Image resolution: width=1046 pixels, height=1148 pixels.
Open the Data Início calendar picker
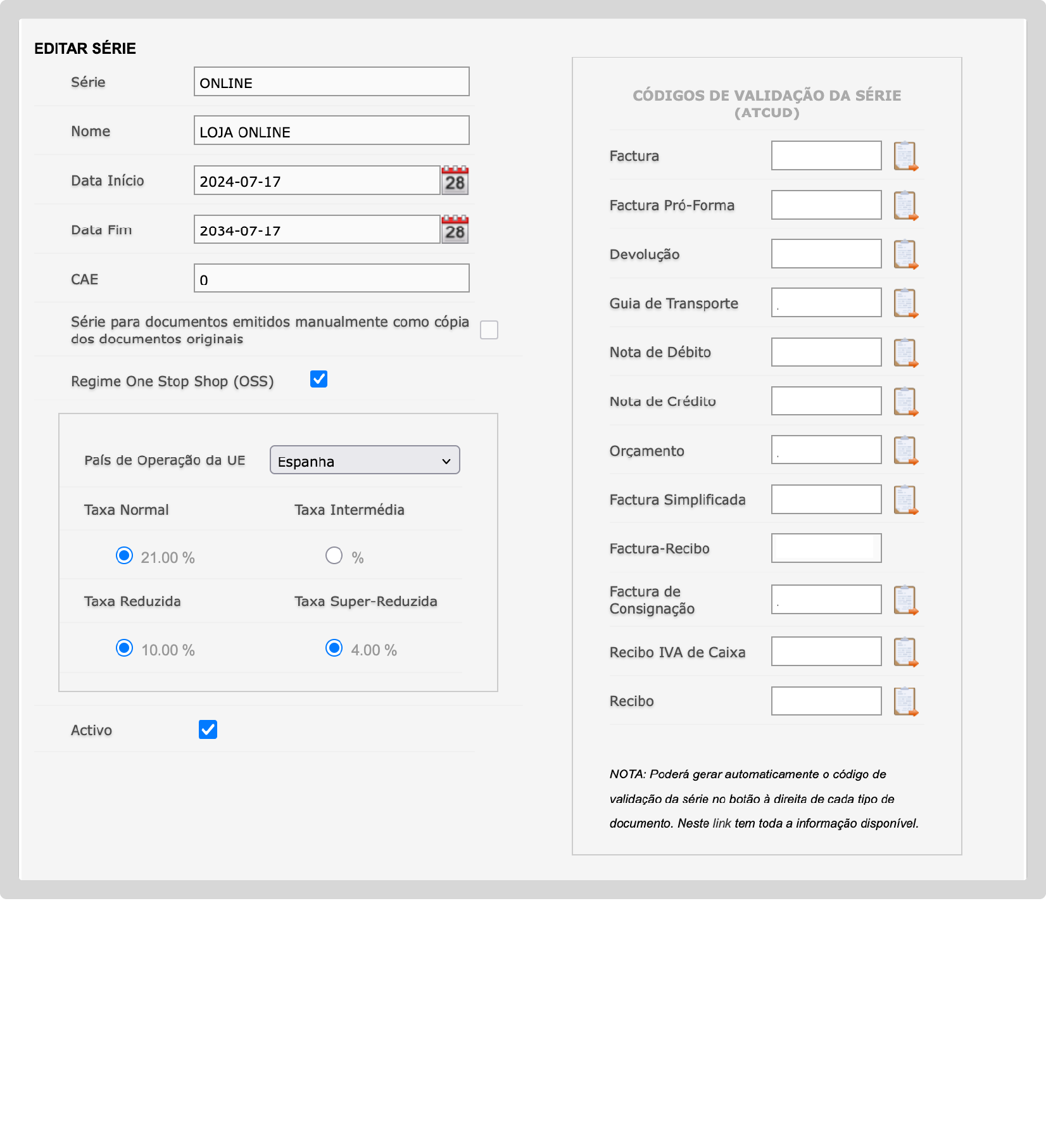pyautogui.click(x=455, y=181)
